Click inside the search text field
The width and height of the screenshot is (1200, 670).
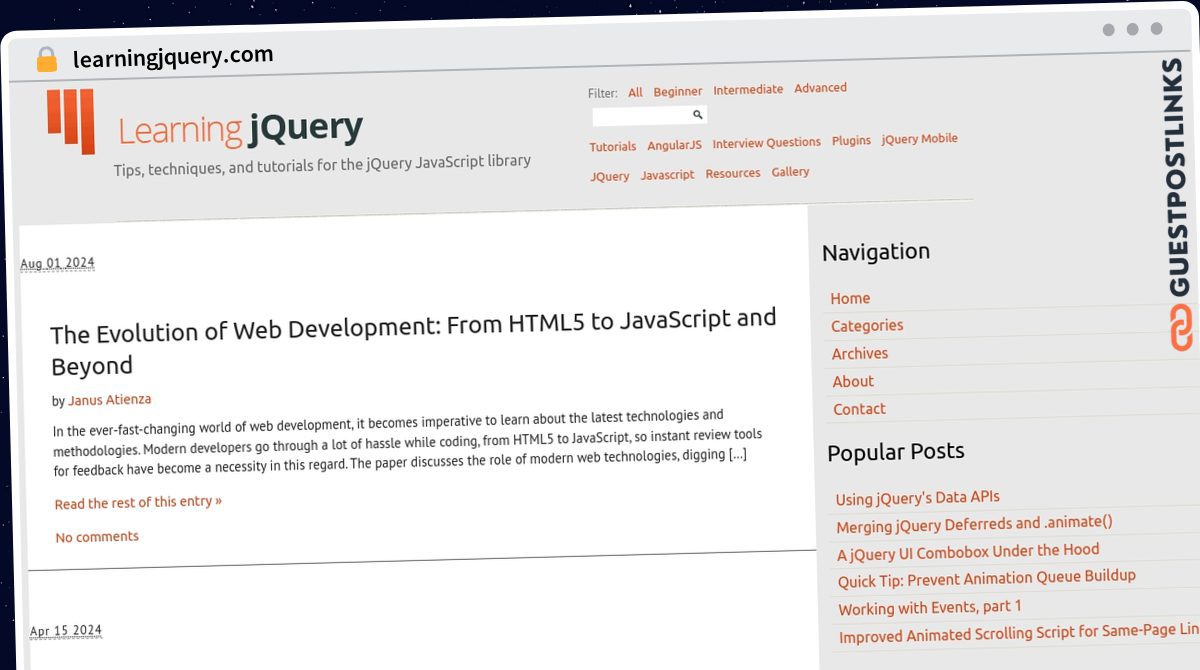[640, 116]
